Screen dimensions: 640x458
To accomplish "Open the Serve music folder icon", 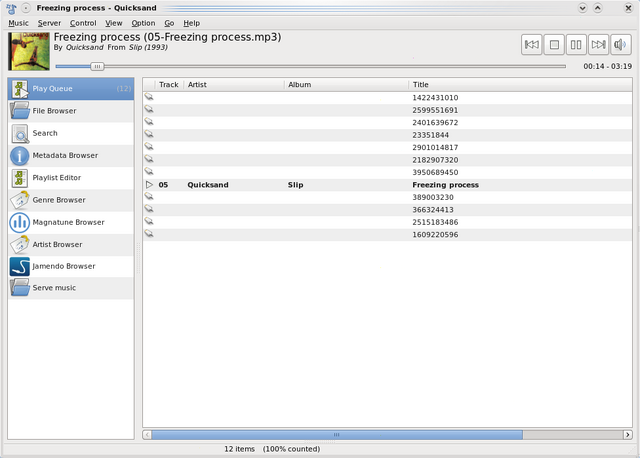I will [20, 288].
